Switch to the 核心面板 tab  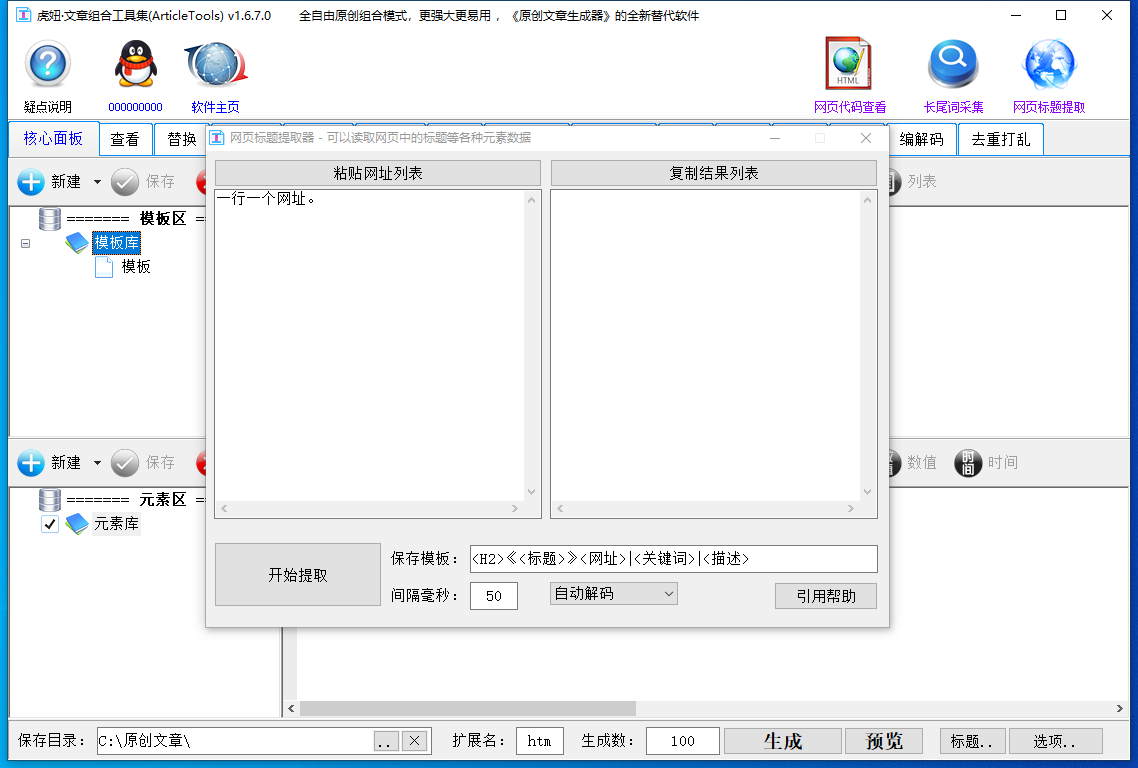[x=53, y=139]
